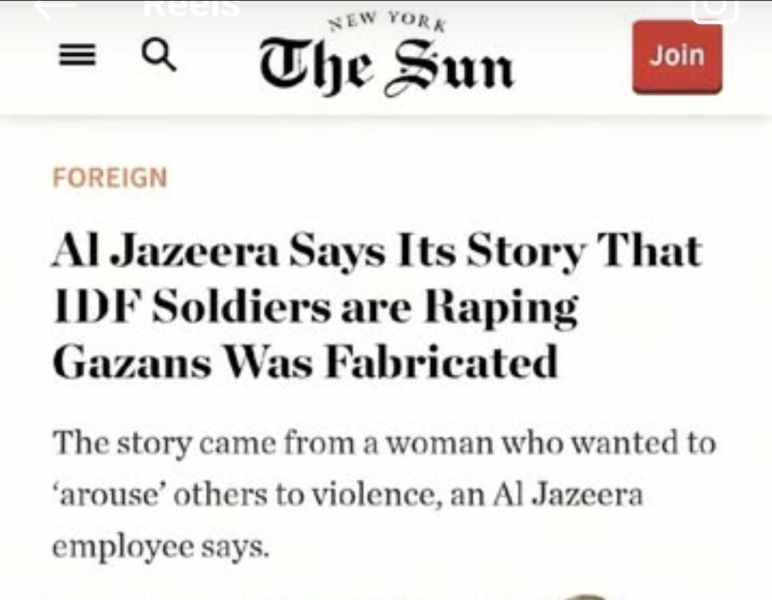Click the summary line 'The story came from'

(x=384, y=443)
